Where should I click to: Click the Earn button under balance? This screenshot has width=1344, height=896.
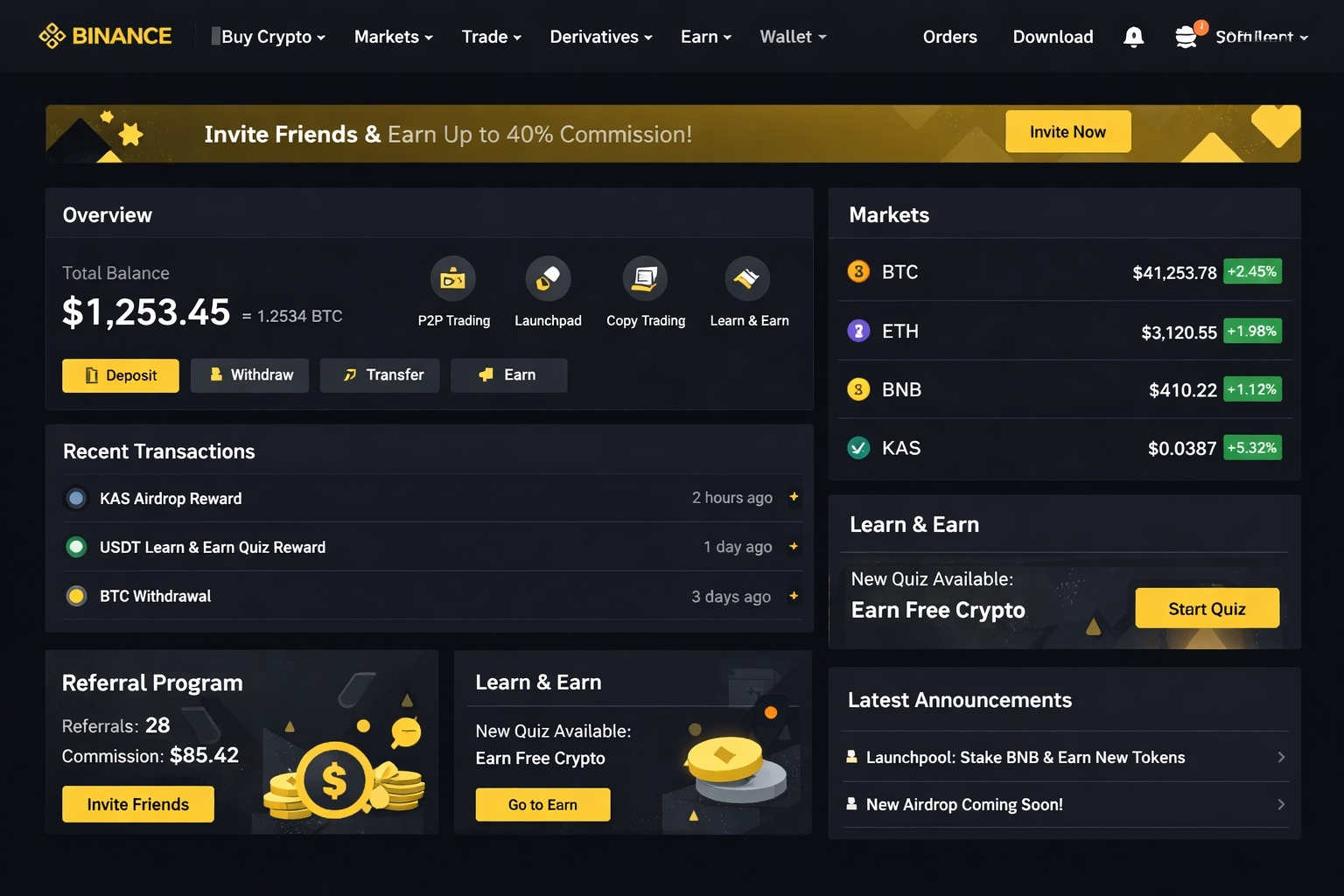pyautogui.click(x=508, y=375)
